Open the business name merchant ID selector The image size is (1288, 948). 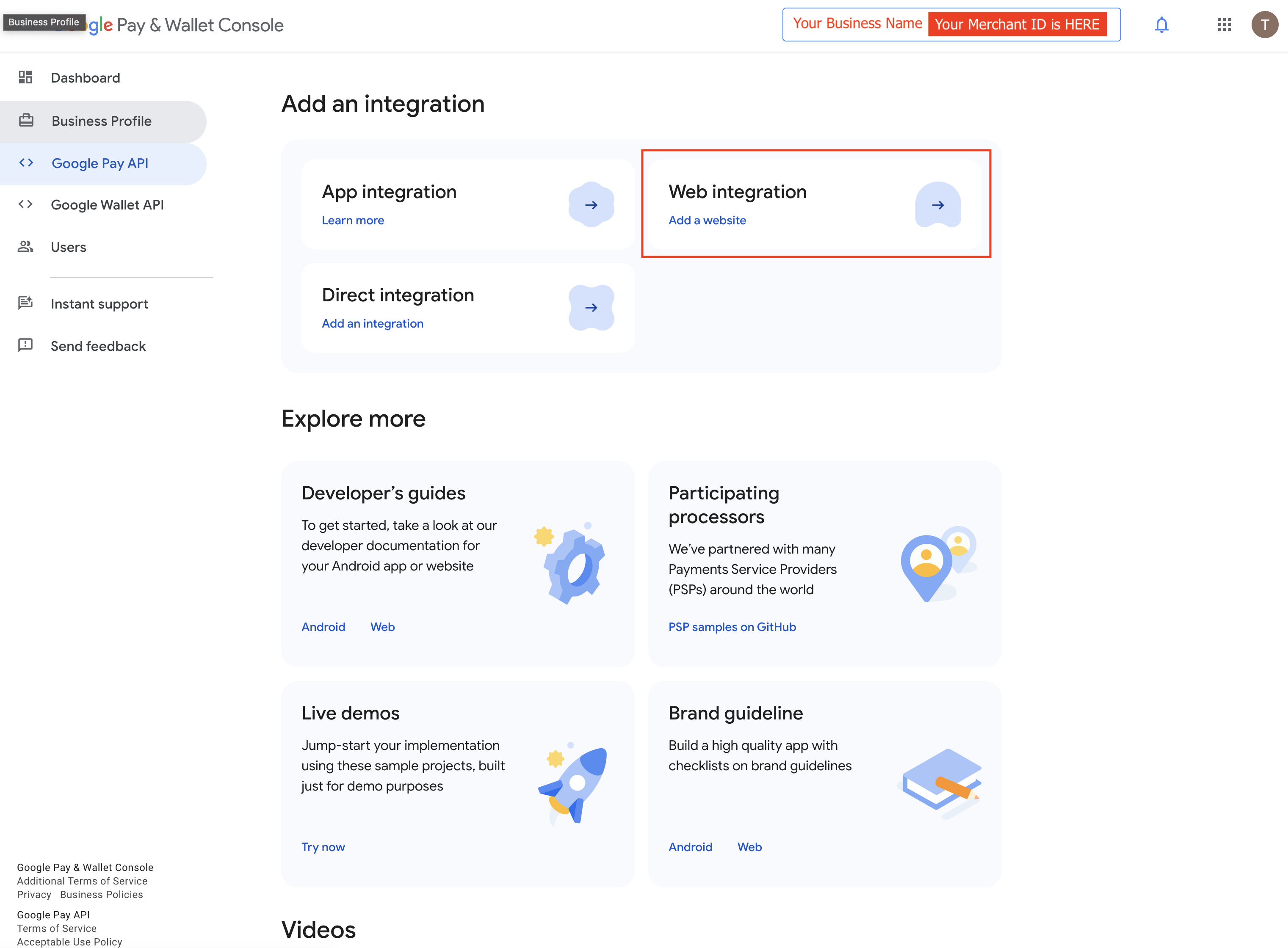(951, 25)
